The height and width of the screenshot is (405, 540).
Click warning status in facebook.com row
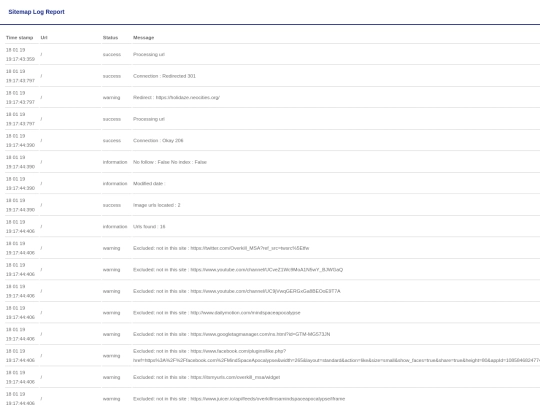click(x=112, y=356)
